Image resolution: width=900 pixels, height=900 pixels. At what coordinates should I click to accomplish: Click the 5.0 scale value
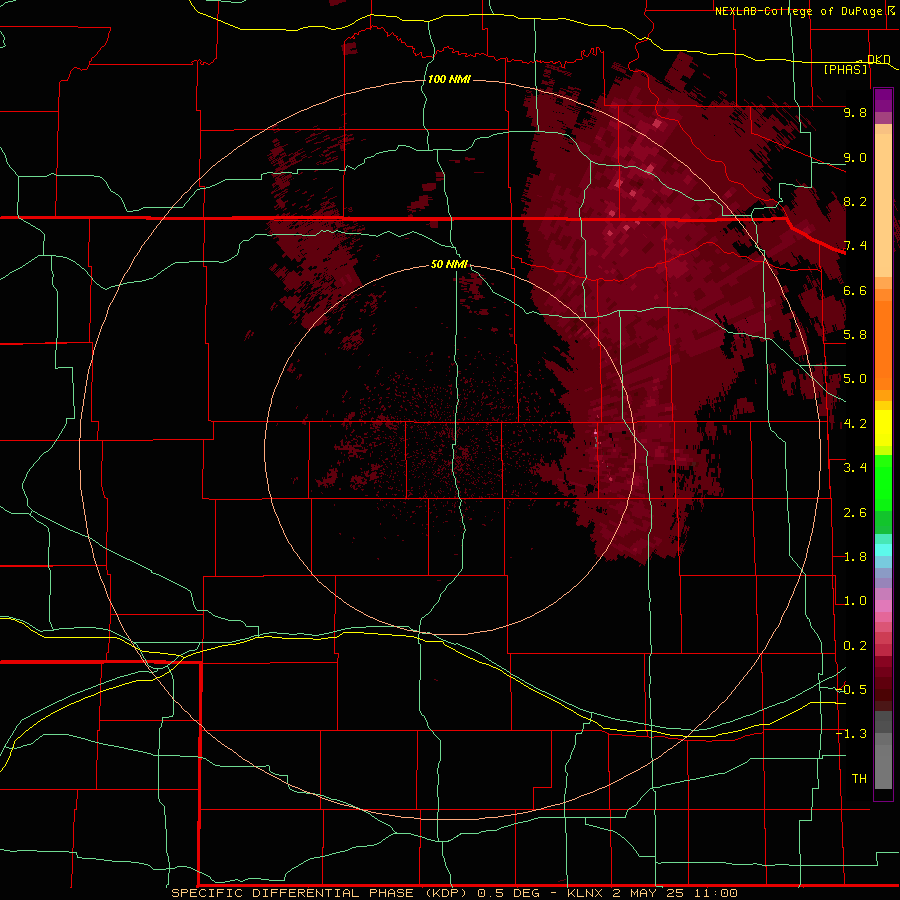pyautogui.click(x=855, y=379)
